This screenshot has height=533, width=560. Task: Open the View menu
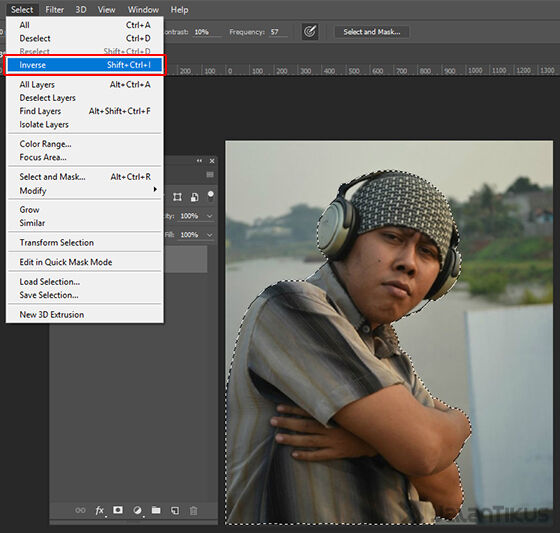[106, 10]
